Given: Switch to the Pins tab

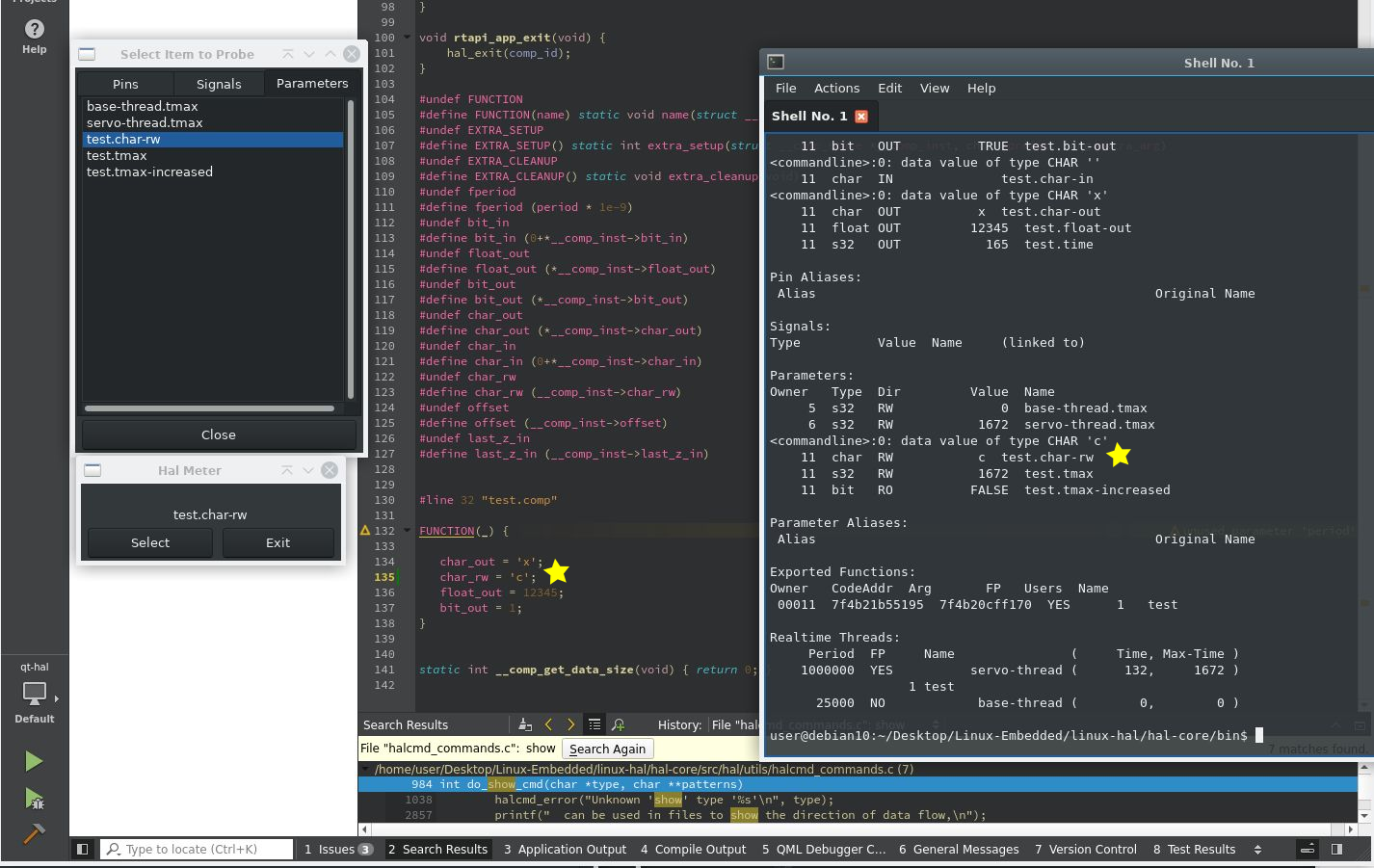Looking at the screenshot, I should (125, 84).
